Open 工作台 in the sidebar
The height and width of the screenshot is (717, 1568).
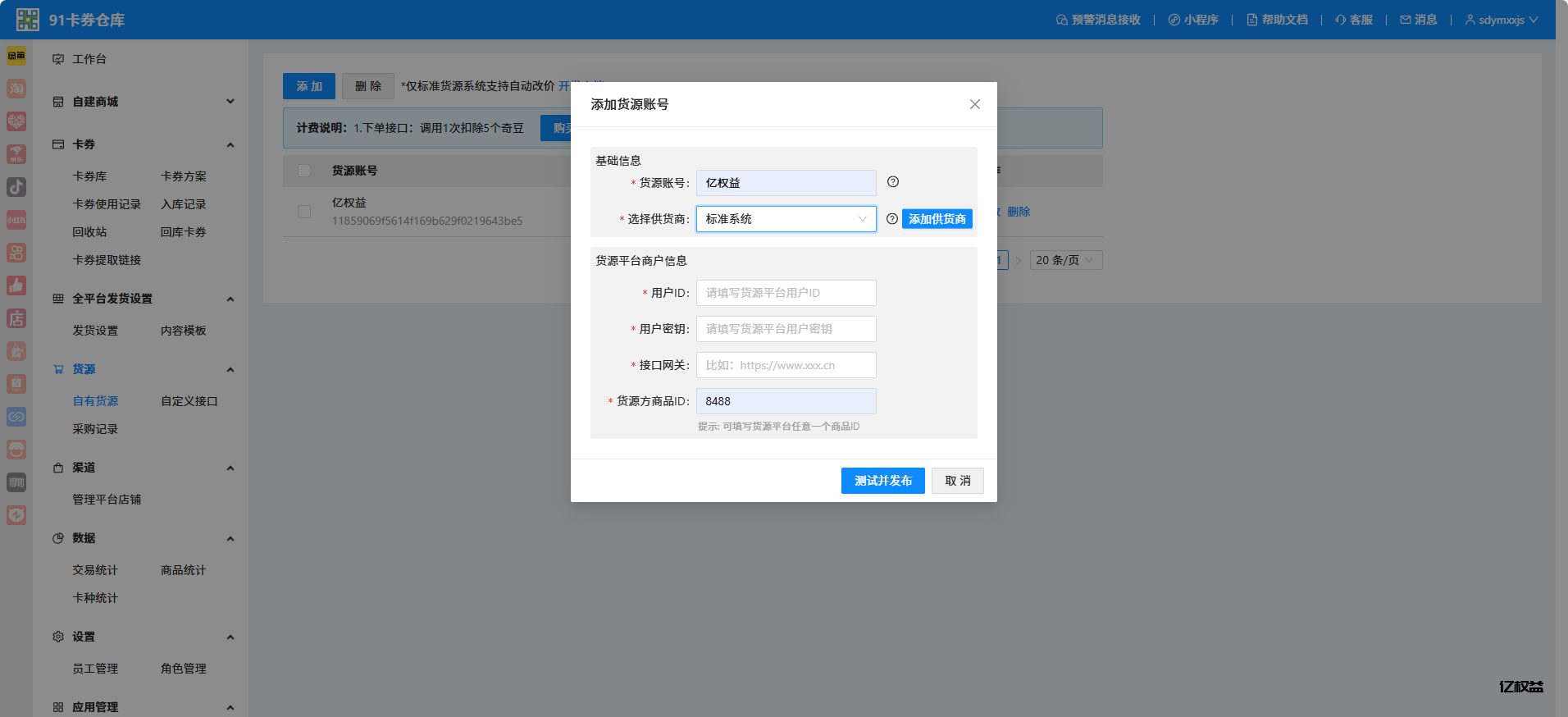point(89,59)
